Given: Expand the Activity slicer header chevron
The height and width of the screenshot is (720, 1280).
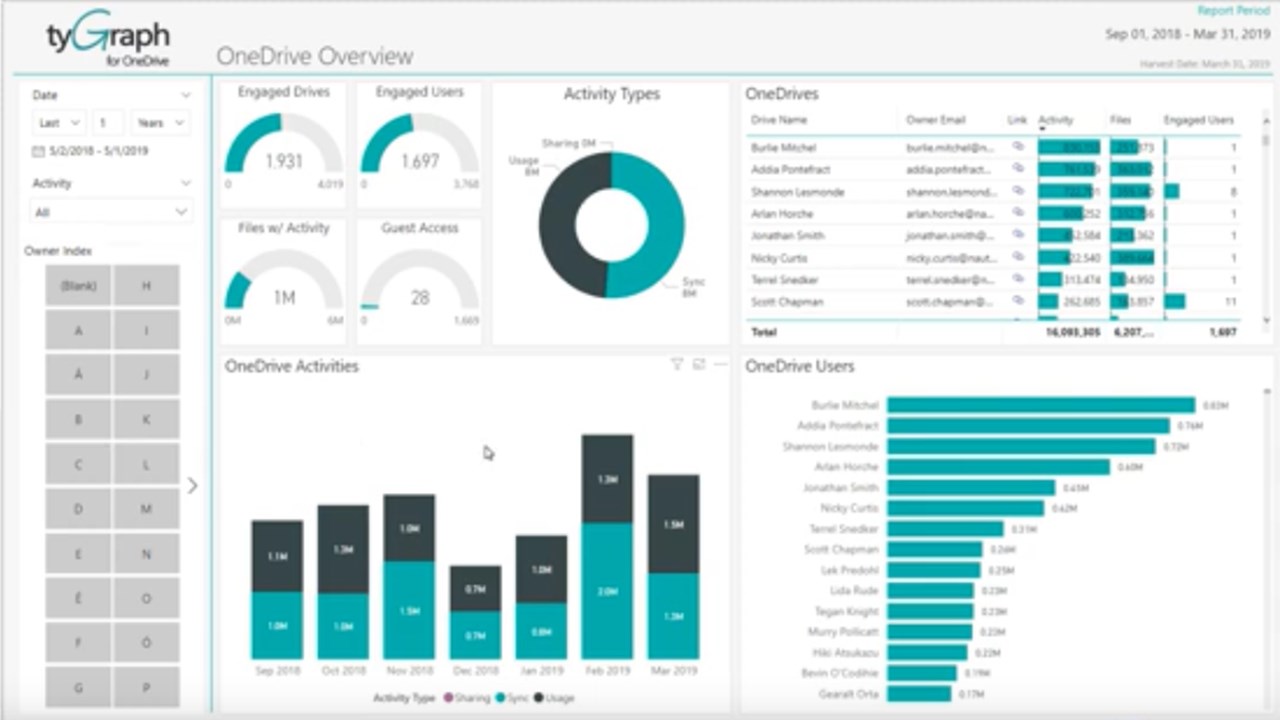Looking at the screenshot, I should [186, 183].
